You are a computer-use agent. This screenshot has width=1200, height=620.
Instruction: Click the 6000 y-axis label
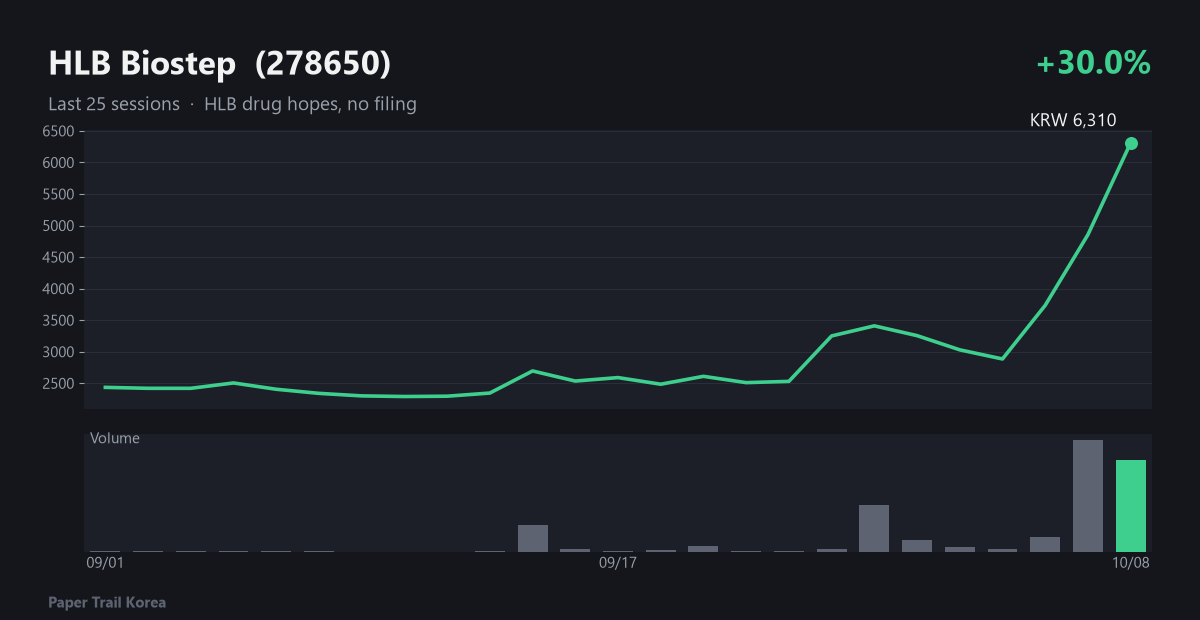tap(59, 163)
